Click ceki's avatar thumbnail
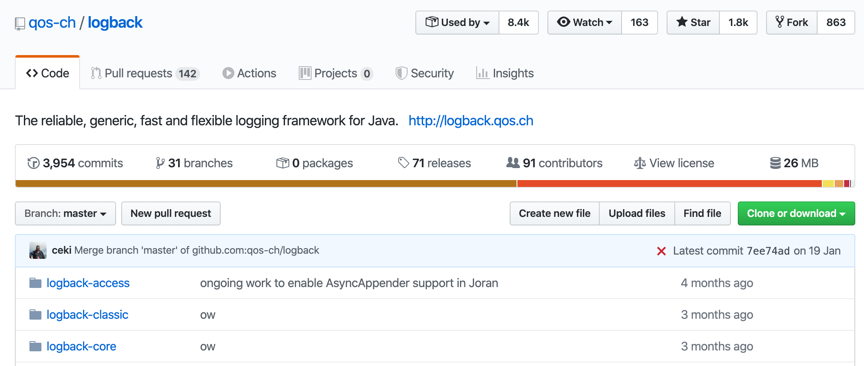This screenshot has height=366, width=864. (37, 251)
